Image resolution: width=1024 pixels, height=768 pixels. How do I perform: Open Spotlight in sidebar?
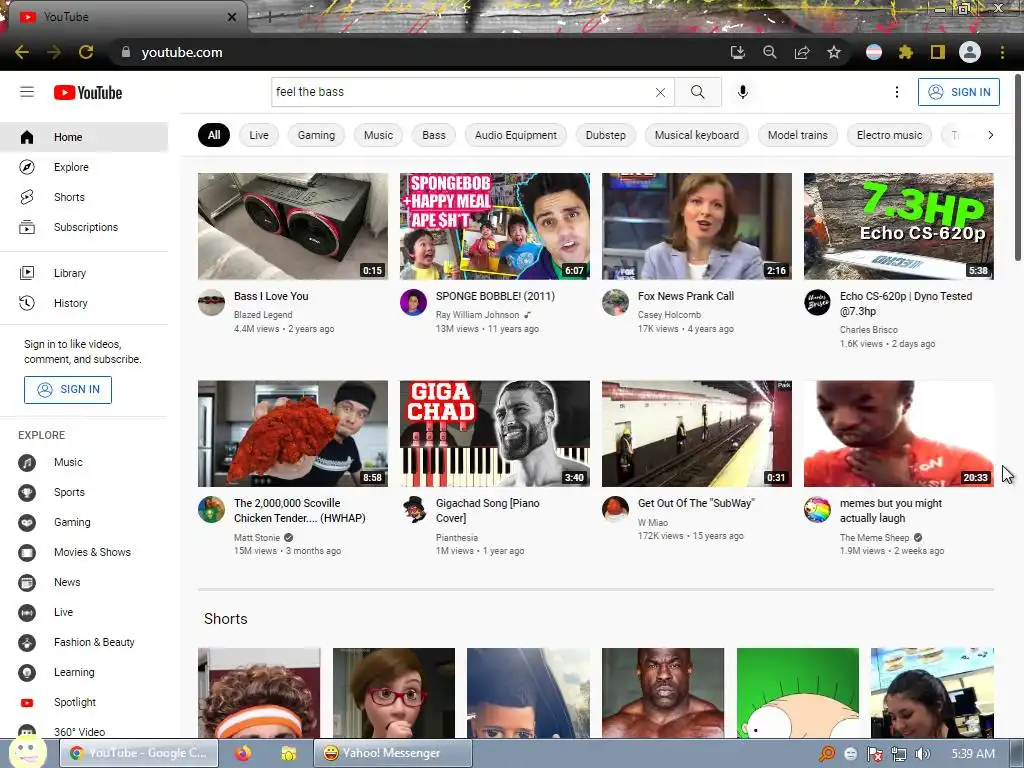(84, 703)
